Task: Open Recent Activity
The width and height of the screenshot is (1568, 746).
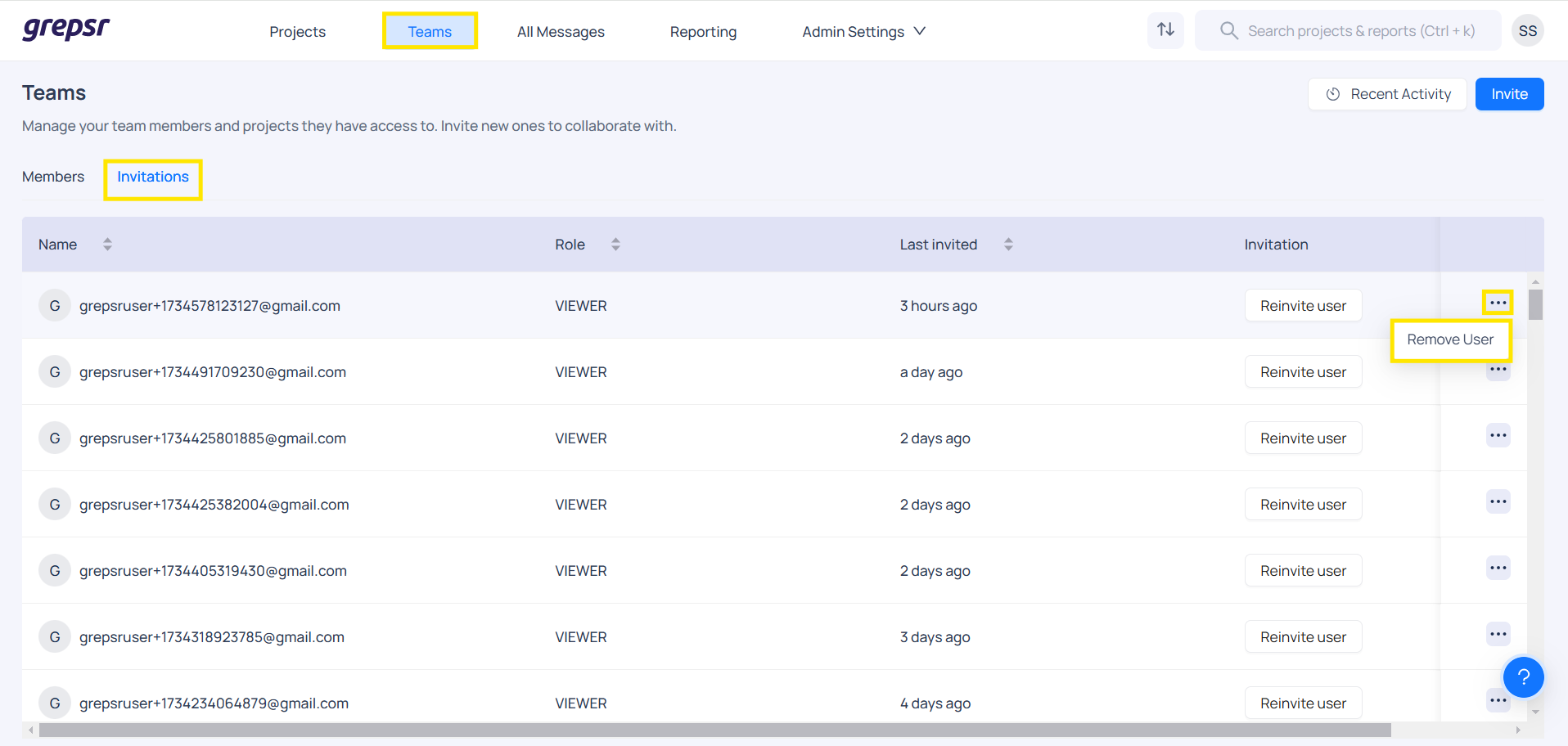Action: coord(1387,94)
